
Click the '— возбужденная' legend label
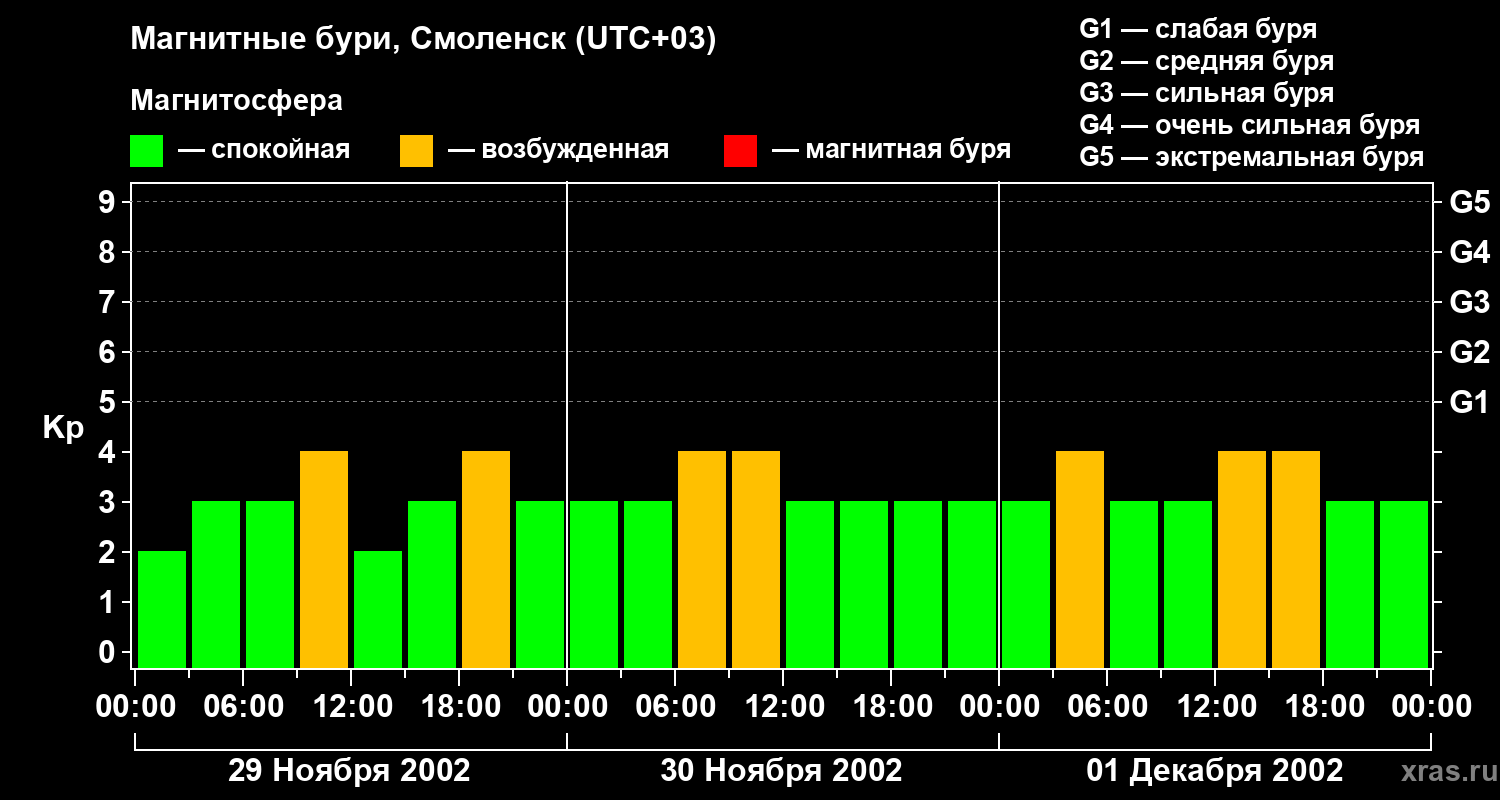[x=558, y=150]
